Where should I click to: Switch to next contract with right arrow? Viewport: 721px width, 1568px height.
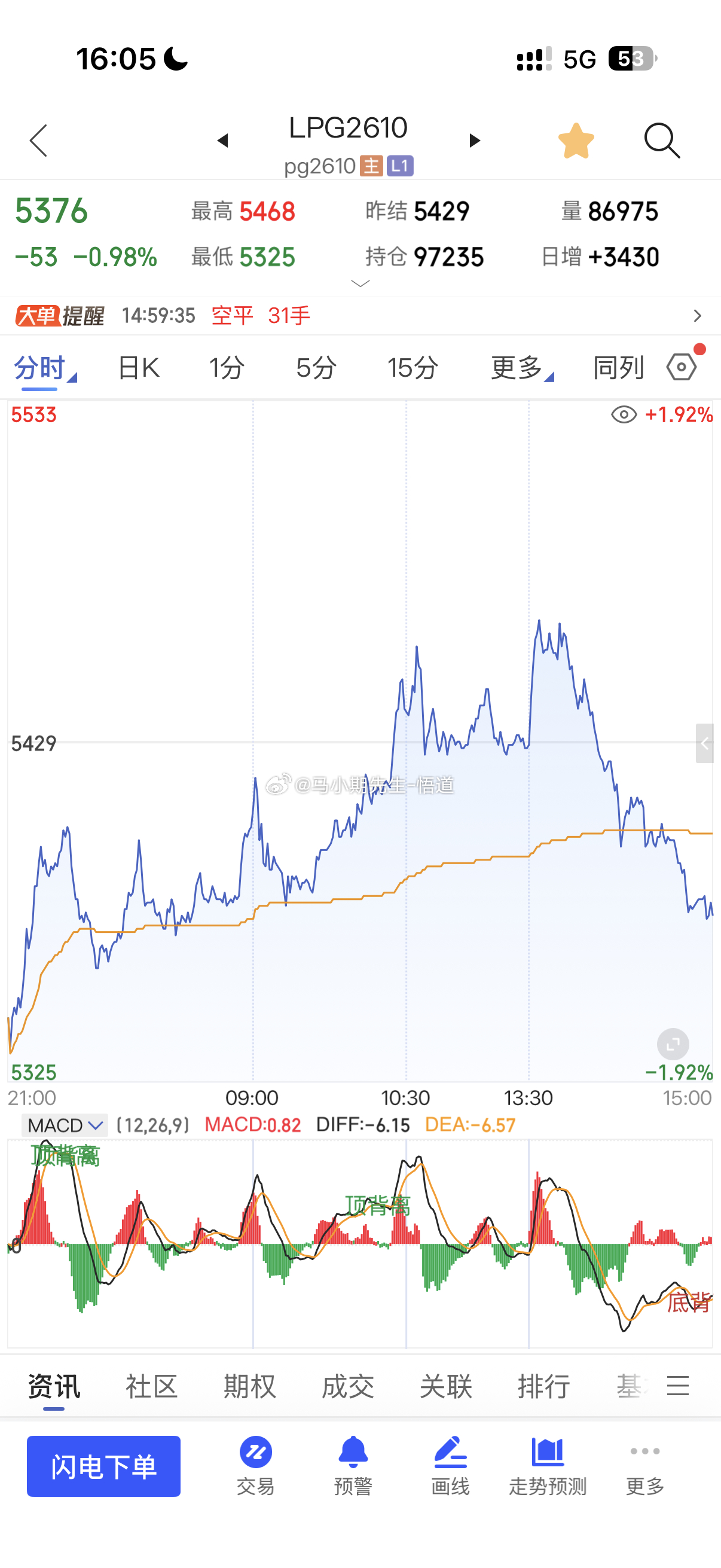pos(475,141)
